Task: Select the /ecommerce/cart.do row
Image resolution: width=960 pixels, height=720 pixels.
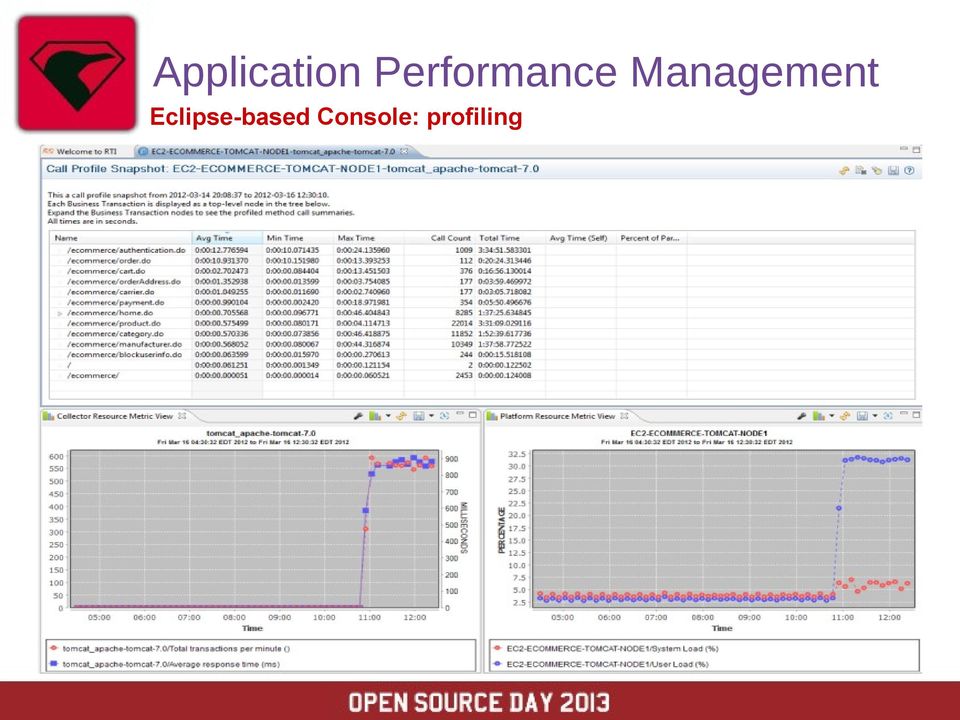Action: pos(482,271)
